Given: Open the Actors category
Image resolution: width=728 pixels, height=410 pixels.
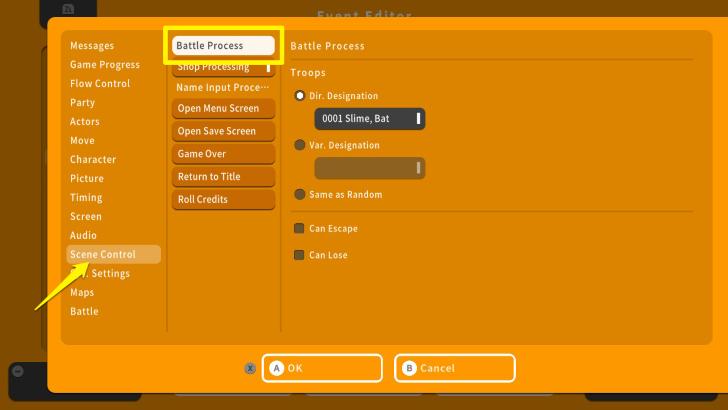Looking at the screenshot, I should pos(84,122).
